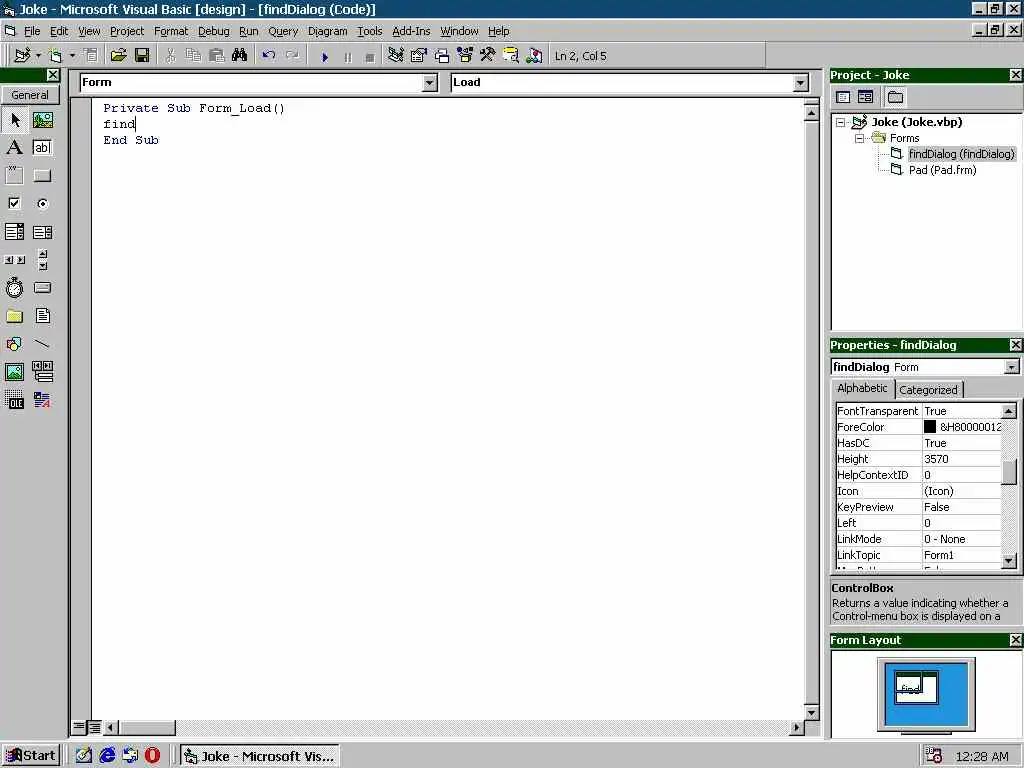Viewport: 1024px width, 768px height.
Task: Switch to the Categorized properties tab
Action: pos(928,390)
